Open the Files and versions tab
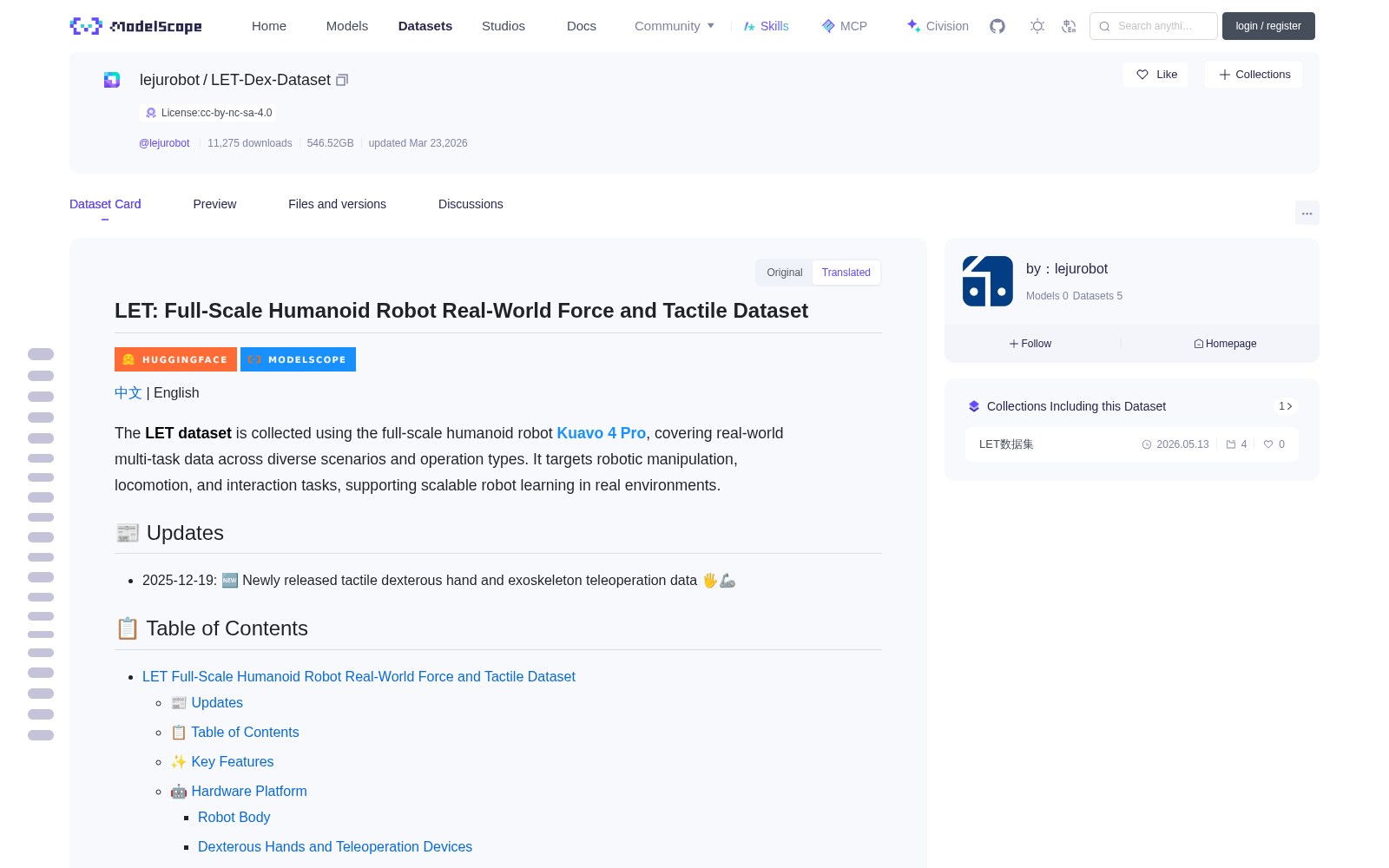The height and width of the screenshot is (868, 1389). coord(337,204)
